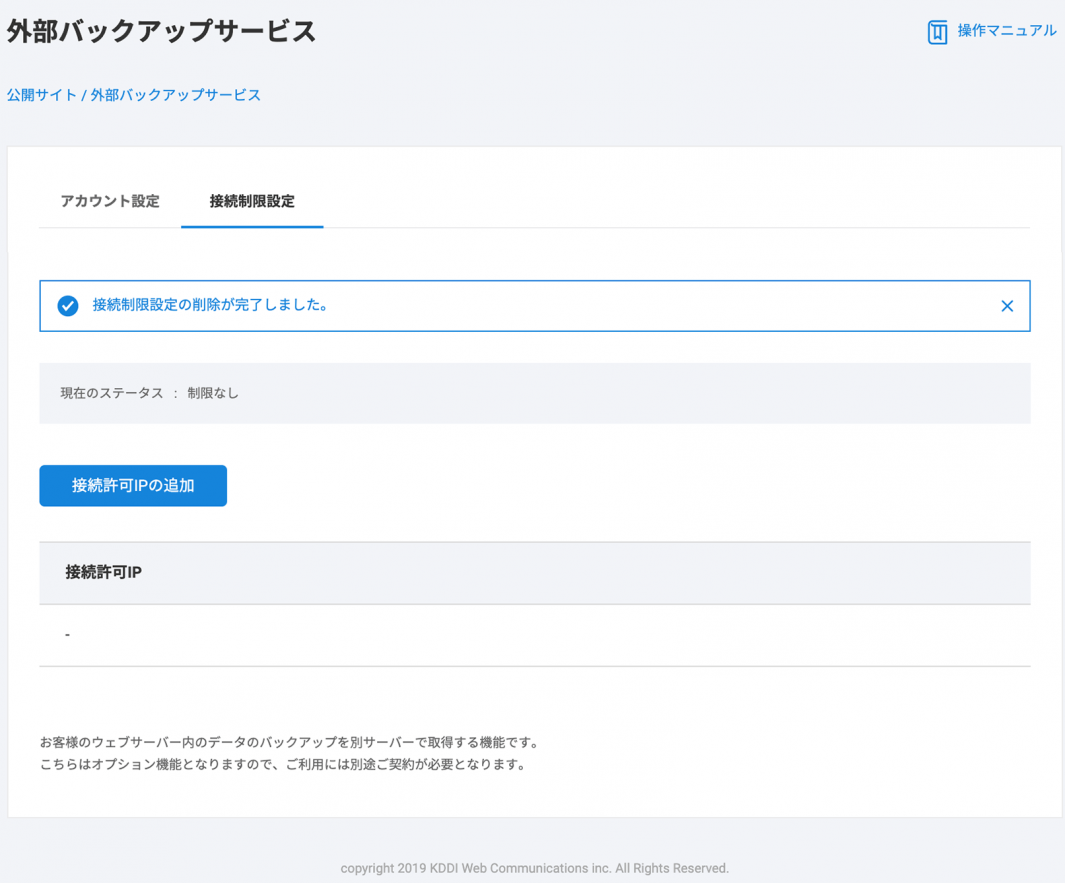Open the 操作マニュアル book icon
This screenshot has height=883, width=1065.
937,32
